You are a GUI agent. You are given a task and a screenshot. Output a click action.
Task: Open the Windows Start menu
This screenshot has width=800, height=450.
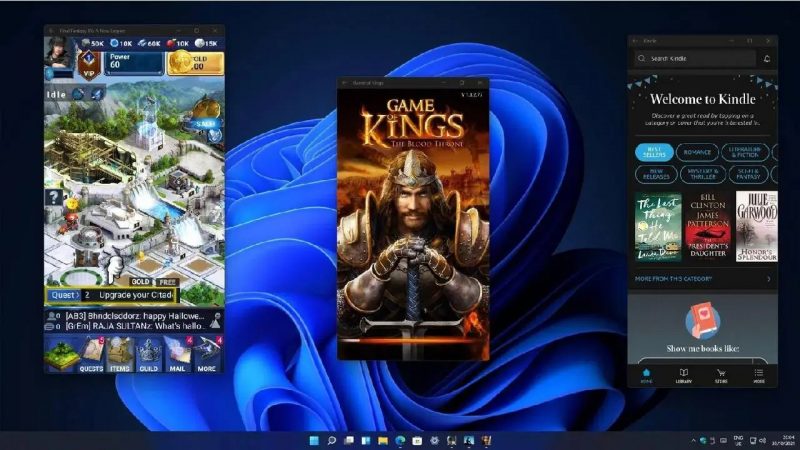click(x=314, y=440)
